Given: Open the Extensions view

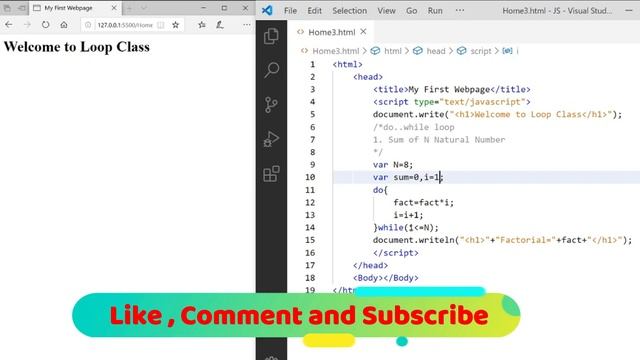Looking at the screenshot, I should click(x=271, y=174).
